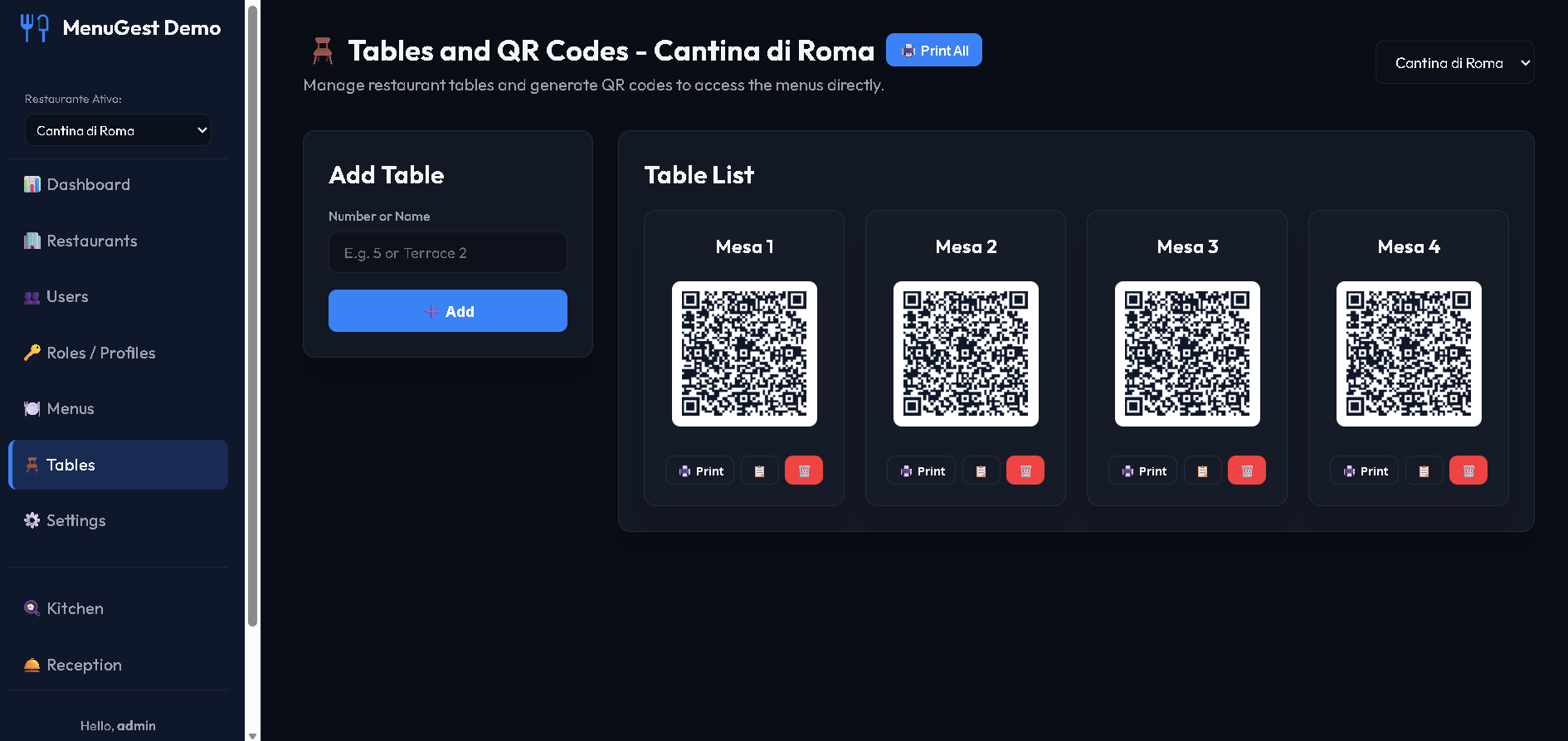Copy link for Mesa 2 table
This screenshot has width=1568, height=741.
[x=981, y=470]
